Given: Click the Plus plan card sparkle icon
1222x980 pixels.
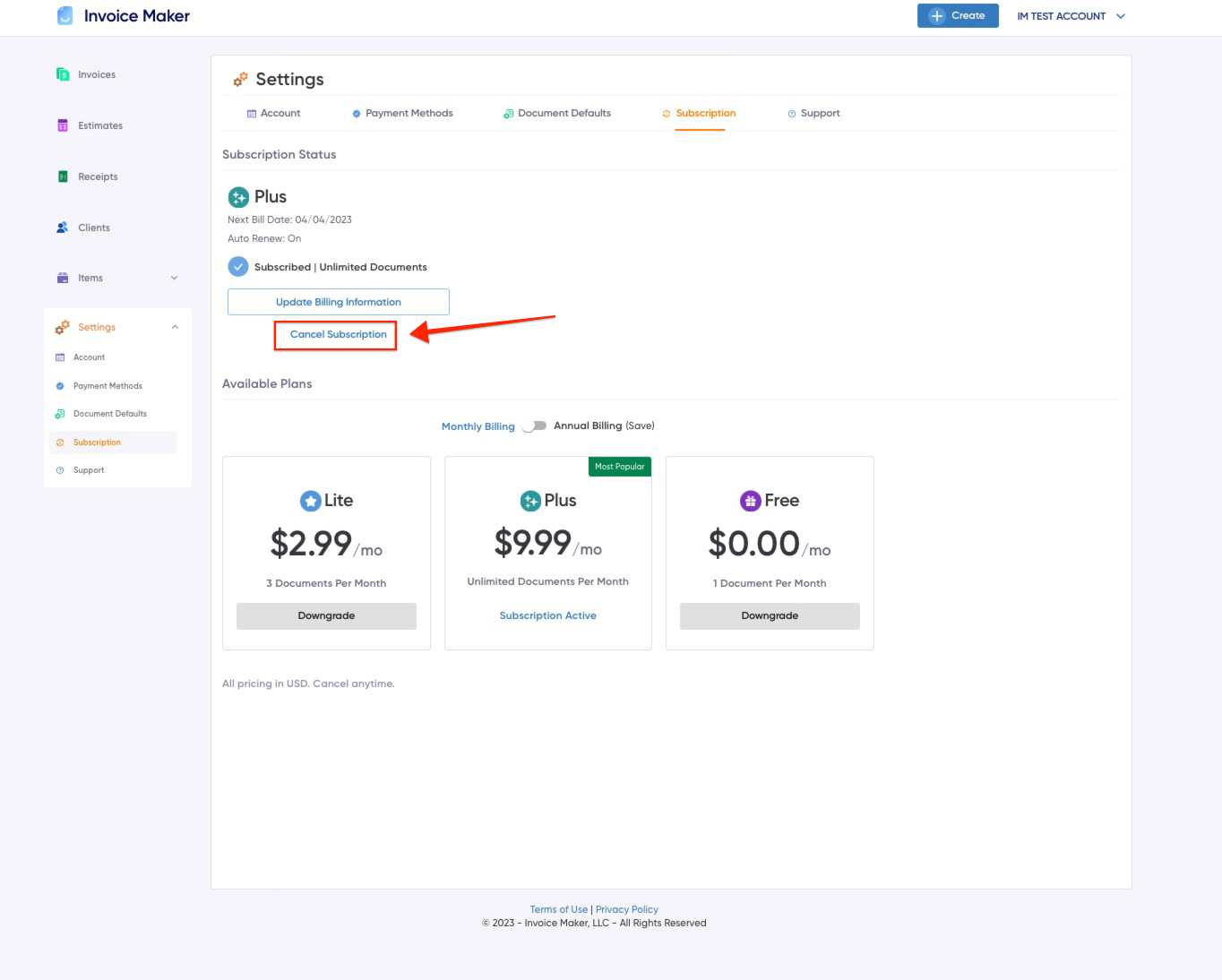Looking at the screenshot, I should (531, 501).
